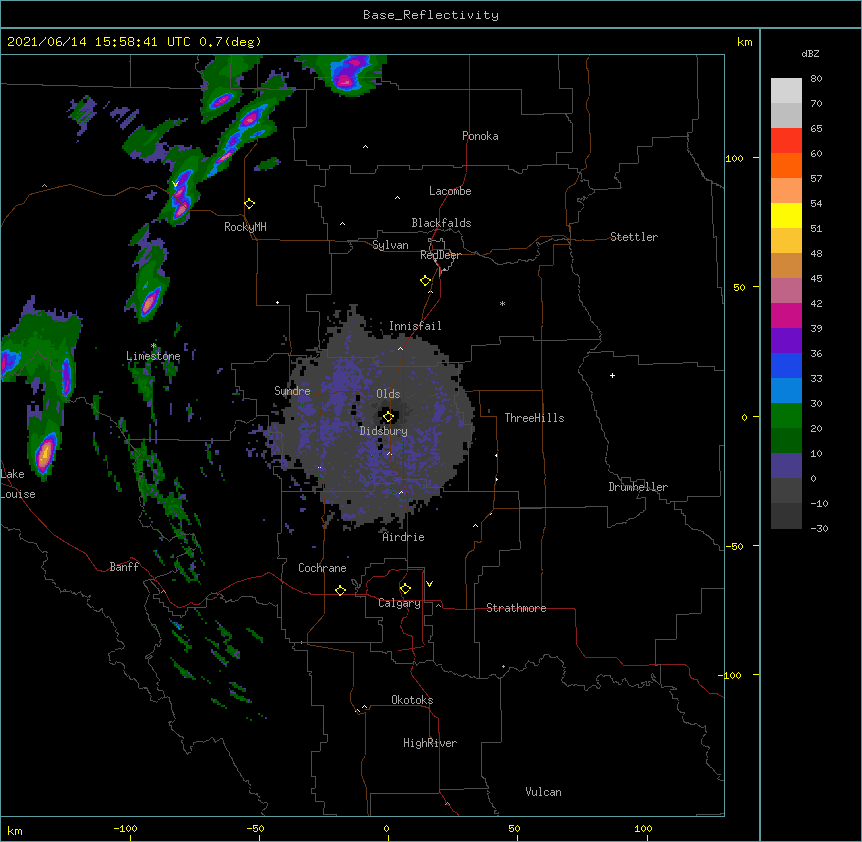
Task: Select the Drumheller town label
Action: pyautogui.click(x=638, y=487)
